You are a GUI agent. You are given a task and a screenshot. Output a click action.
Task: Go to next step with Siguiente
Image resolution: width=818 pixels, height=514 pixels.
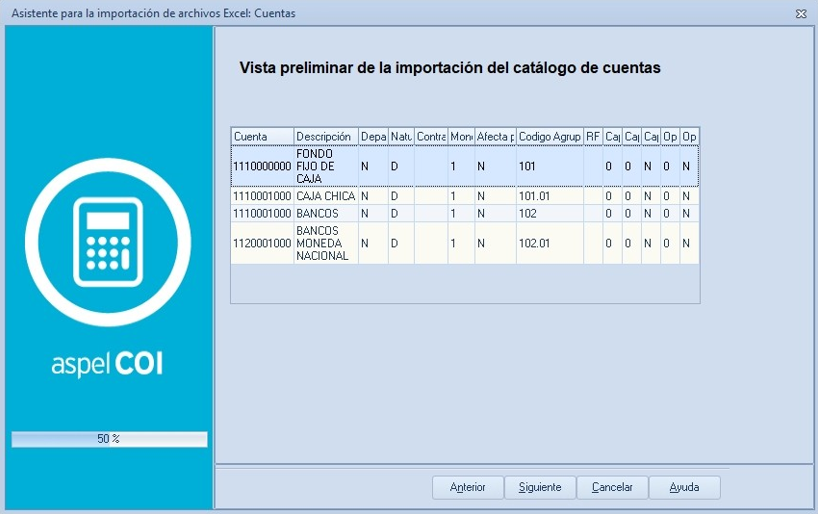540,487
